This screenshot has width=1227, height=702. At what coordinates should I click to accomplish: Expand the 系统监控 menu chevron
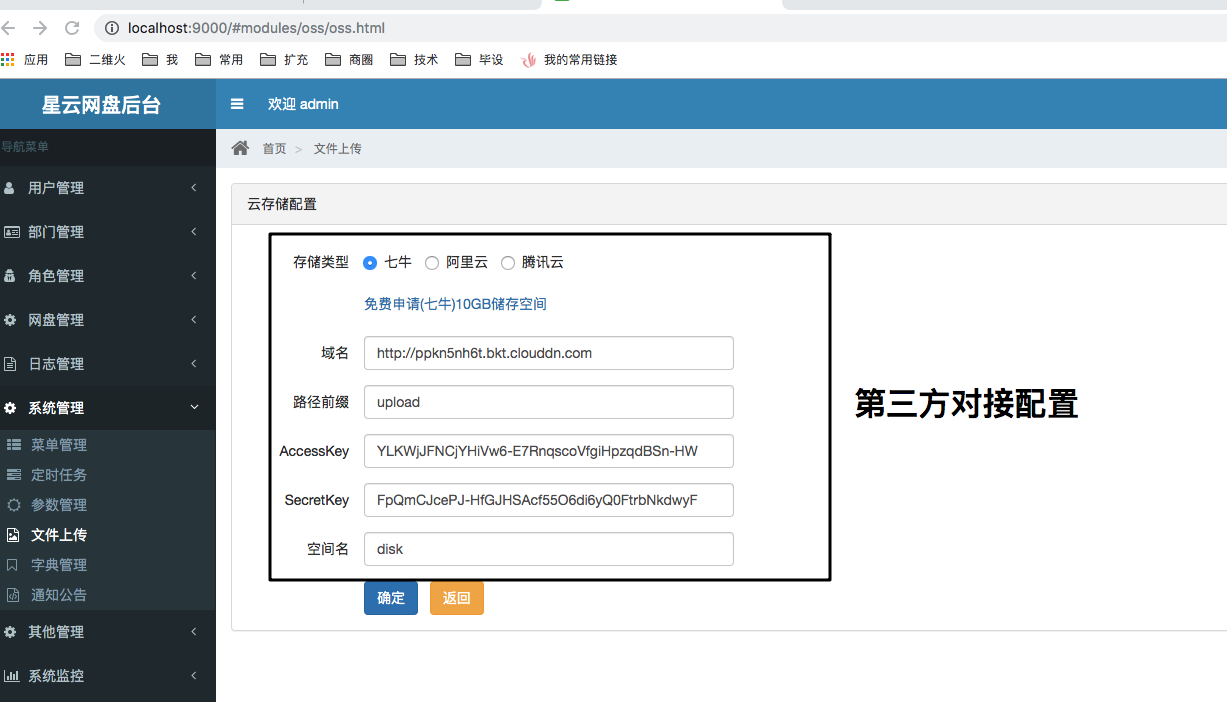click(194, 676)
